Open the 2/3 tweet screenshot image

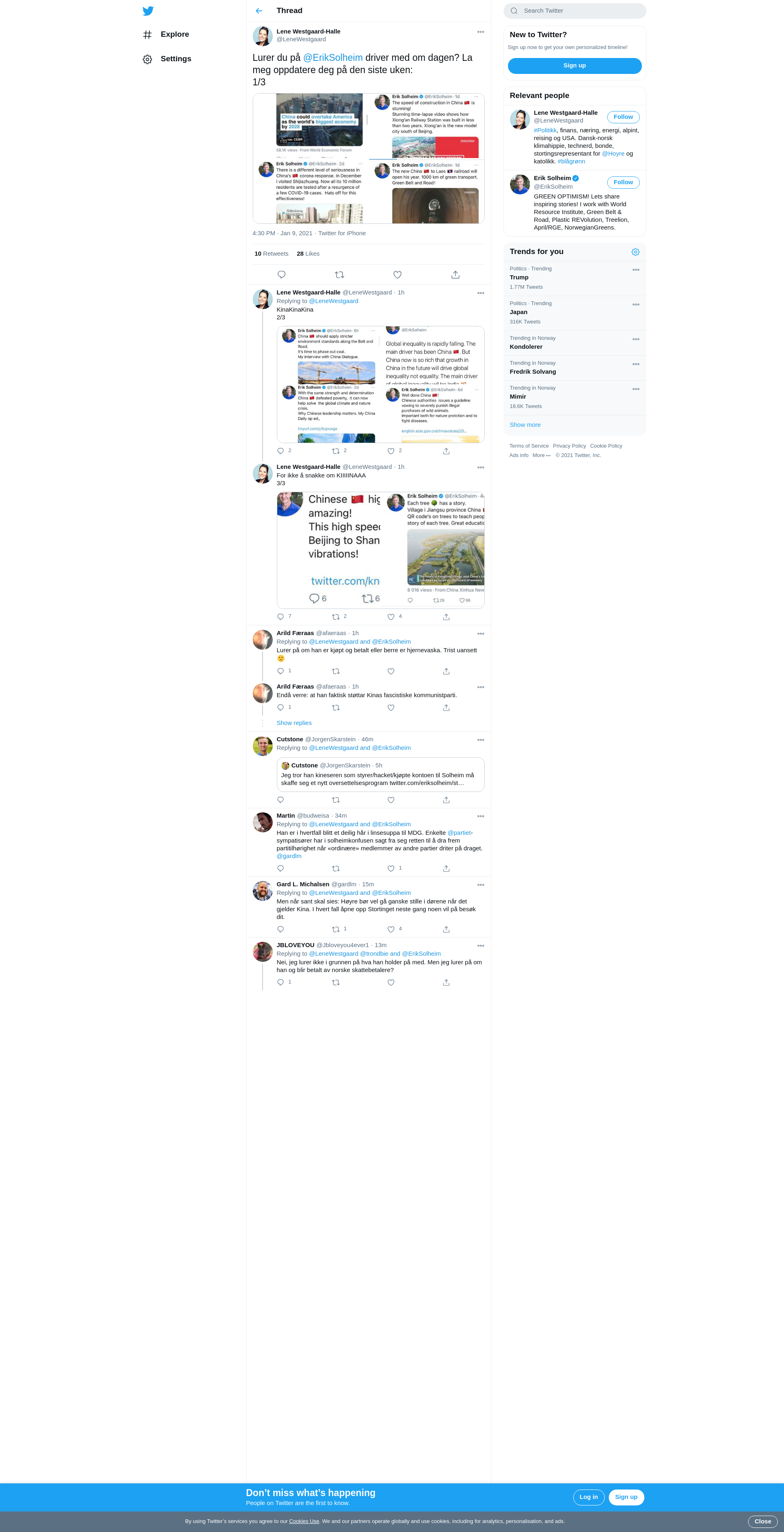[381, 385]
